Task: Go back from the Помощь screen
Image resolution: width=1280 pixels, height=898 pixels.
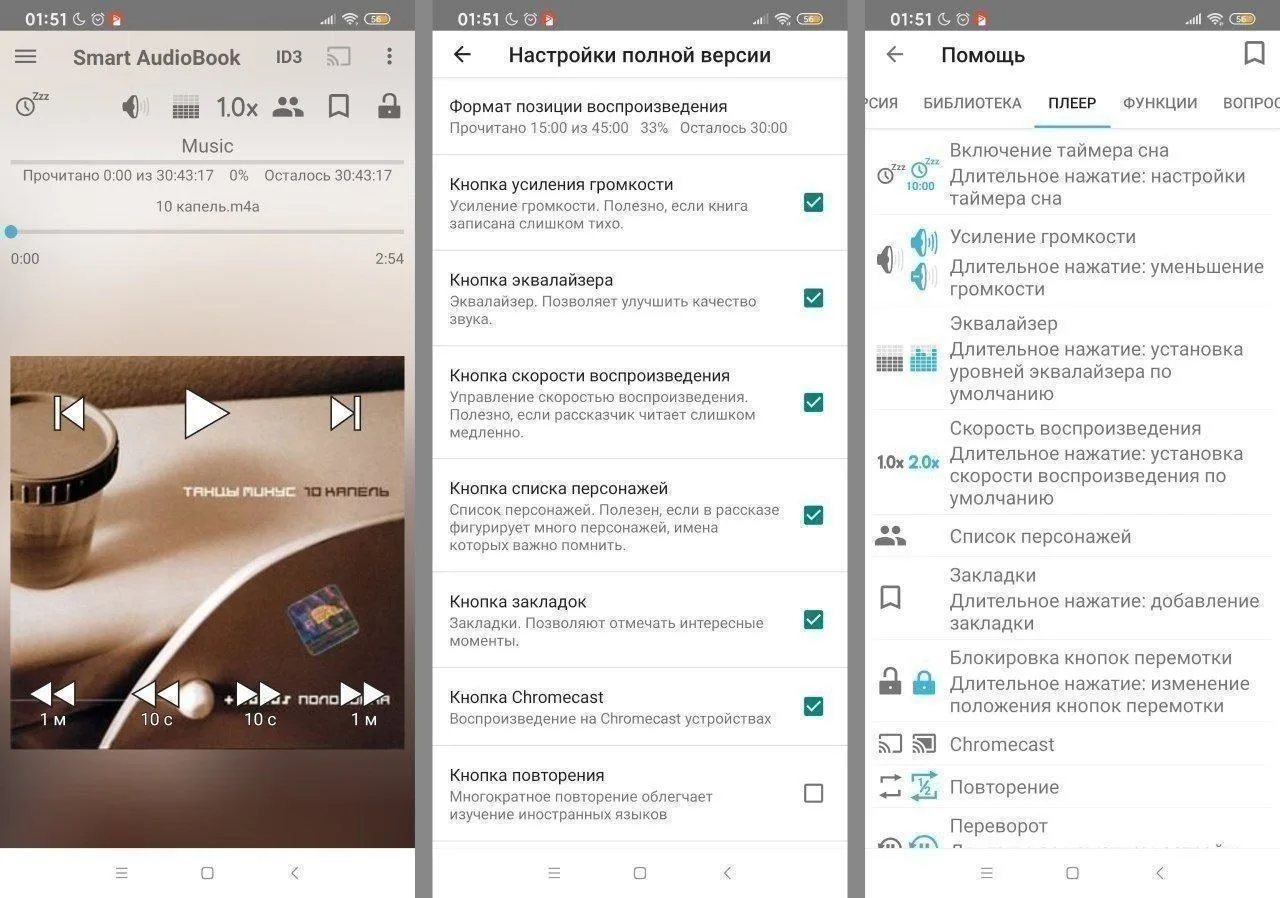Action: click(x=895, y=55)
